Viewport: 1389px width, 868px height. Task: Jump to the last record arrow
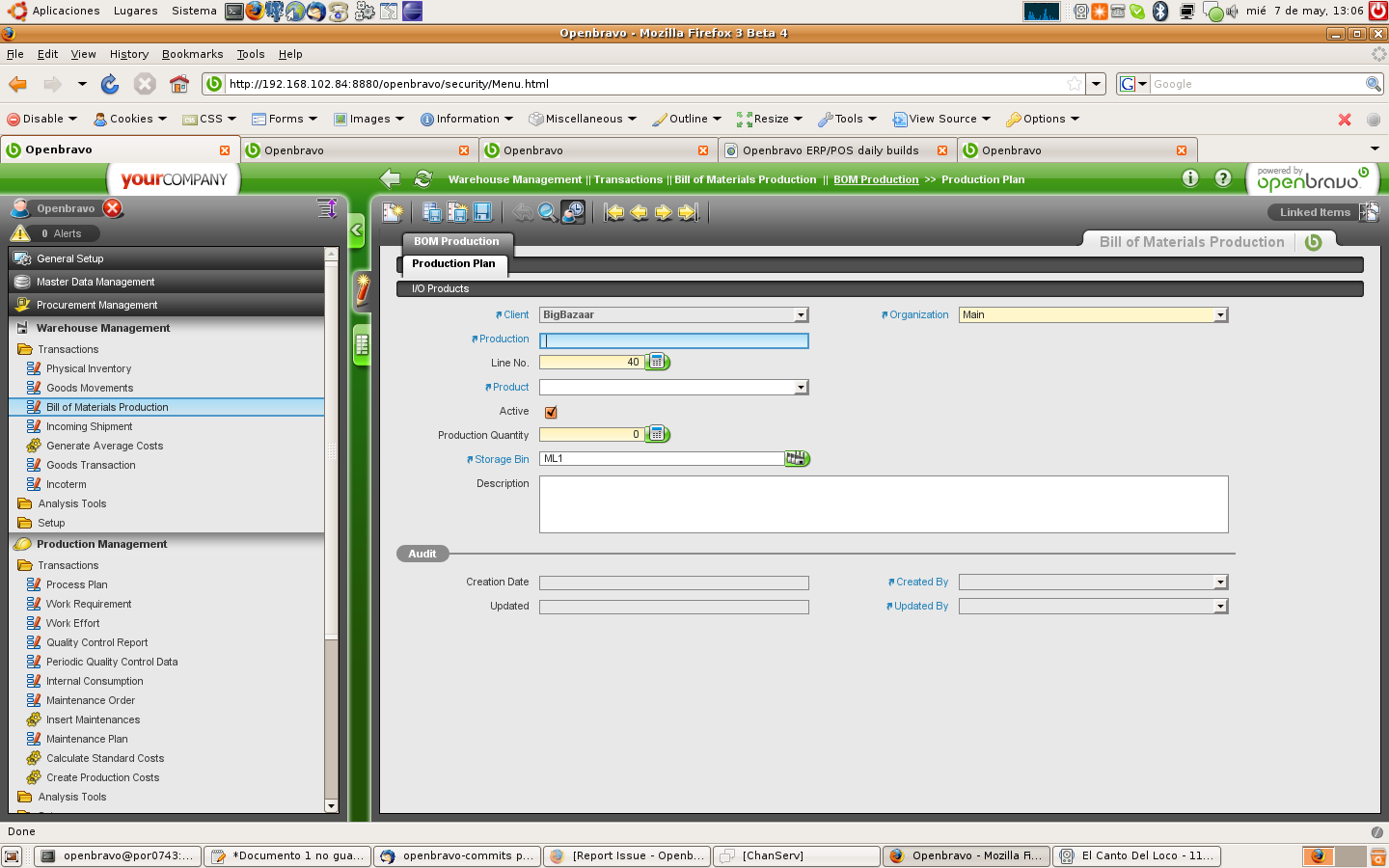pos(688,212)
